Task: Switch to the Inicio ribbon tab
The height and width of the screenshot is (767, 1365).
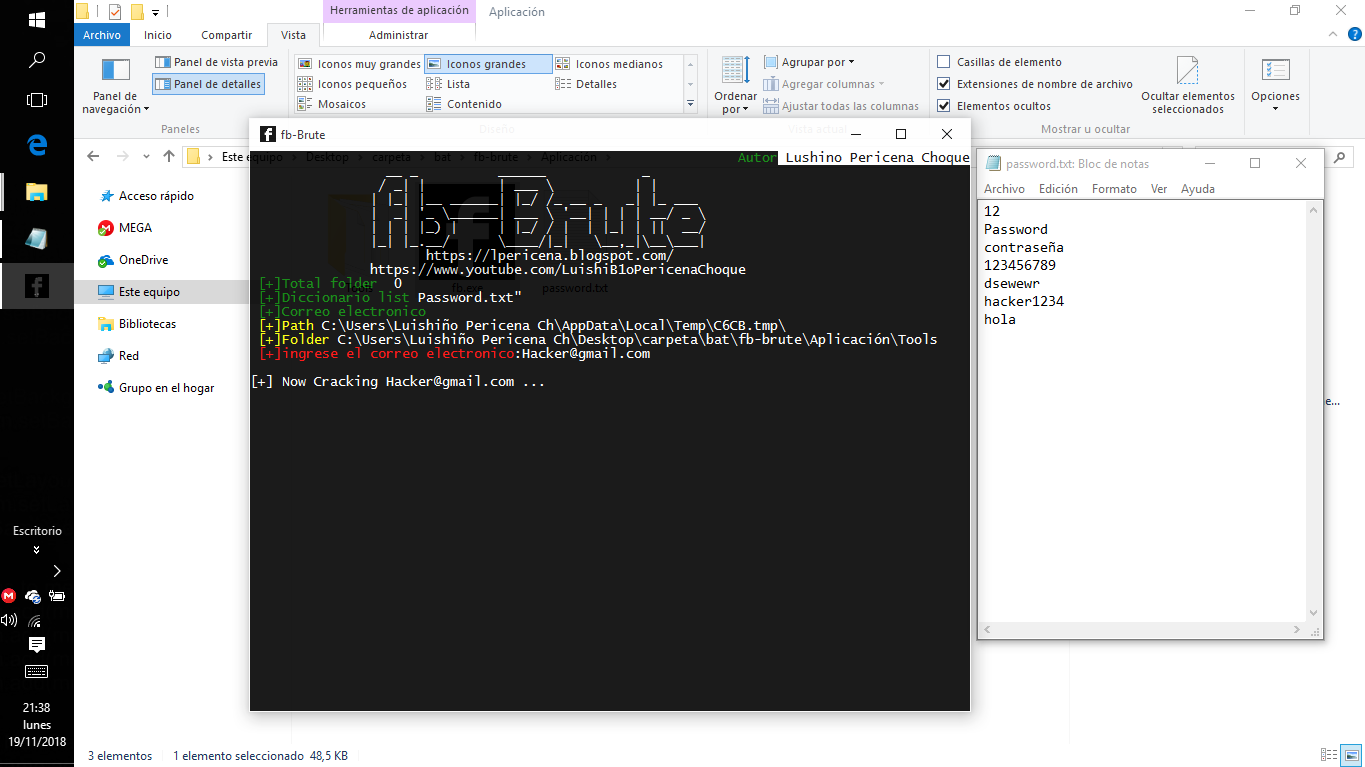Action: click(158, 35)
